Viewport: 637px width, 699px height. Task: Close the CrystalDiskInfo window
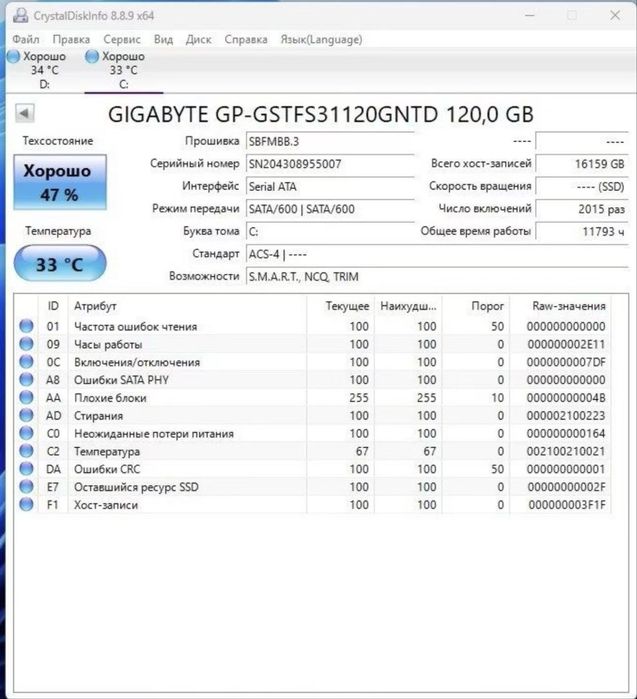615,16
